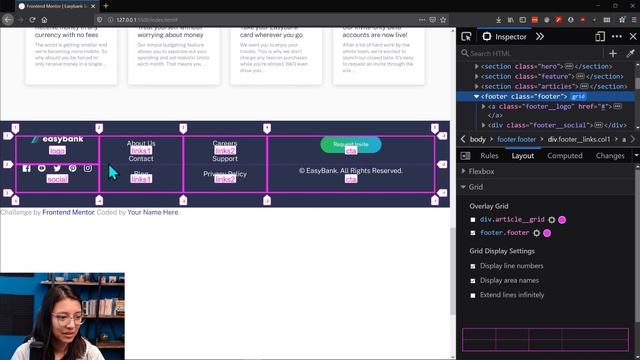Screen dimensions: 640x360
Task: Open the Firefox hamburger menu
Action: 634,20
